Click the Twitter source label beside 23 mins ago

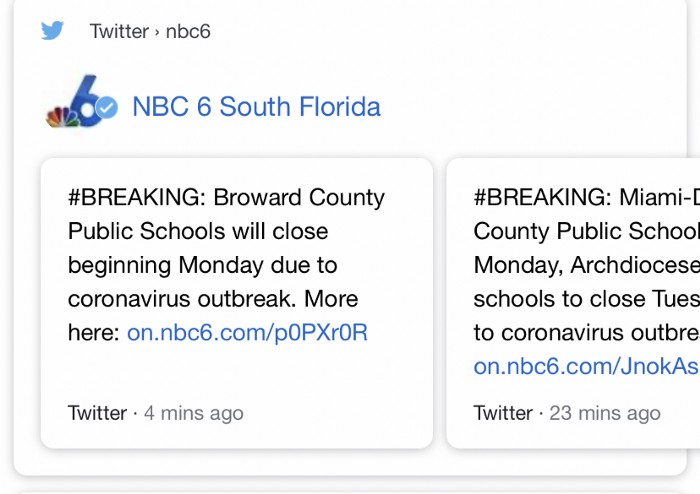(x=503, y=413)
